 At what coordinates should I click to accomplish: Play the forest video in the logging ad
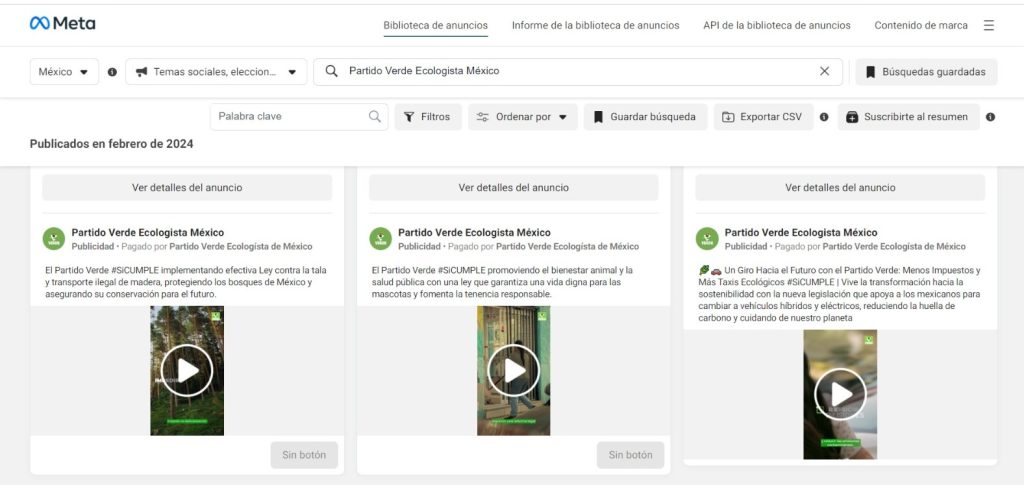(187, 370)
